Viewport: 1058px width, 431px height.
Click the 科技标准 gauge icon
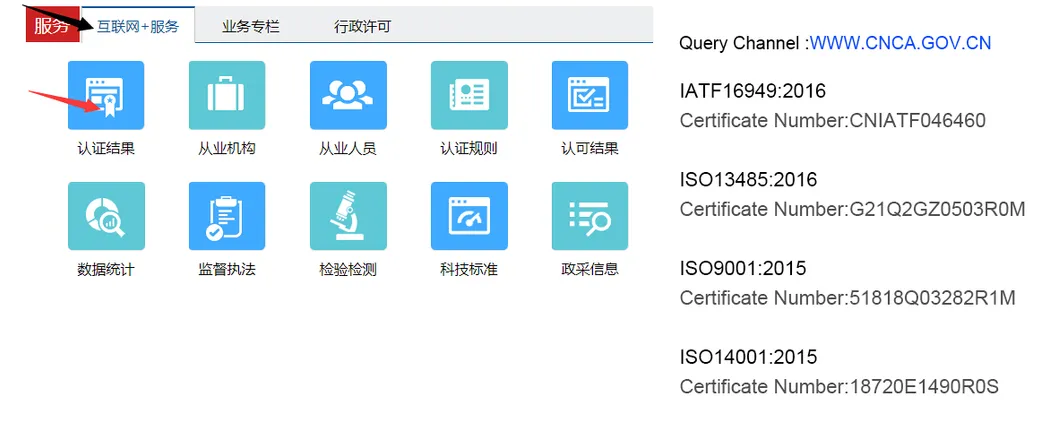point(468,216)
